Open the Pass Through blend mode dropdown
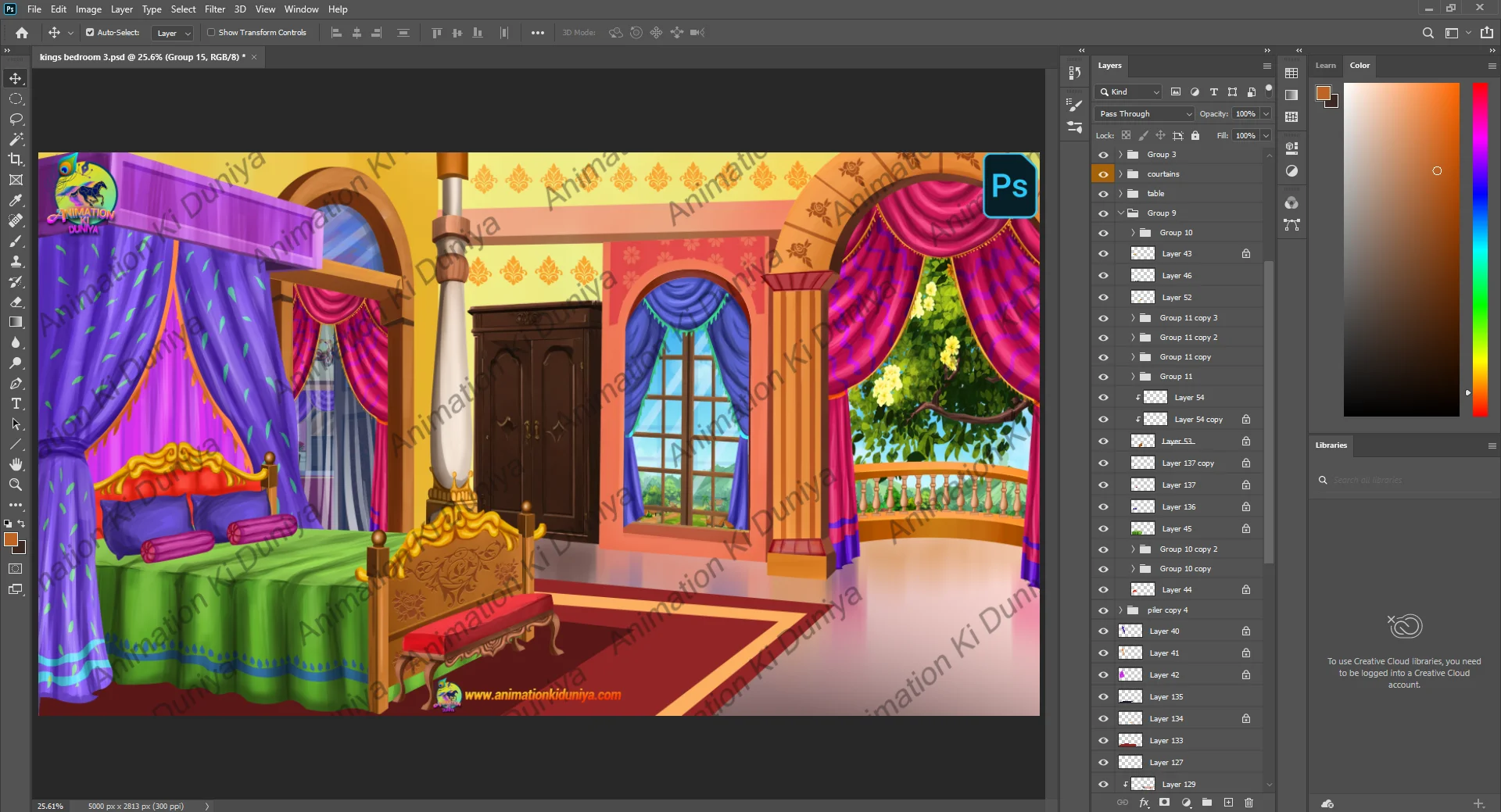This screenshot has width=1501, height=812. (x=1145, y=114)
